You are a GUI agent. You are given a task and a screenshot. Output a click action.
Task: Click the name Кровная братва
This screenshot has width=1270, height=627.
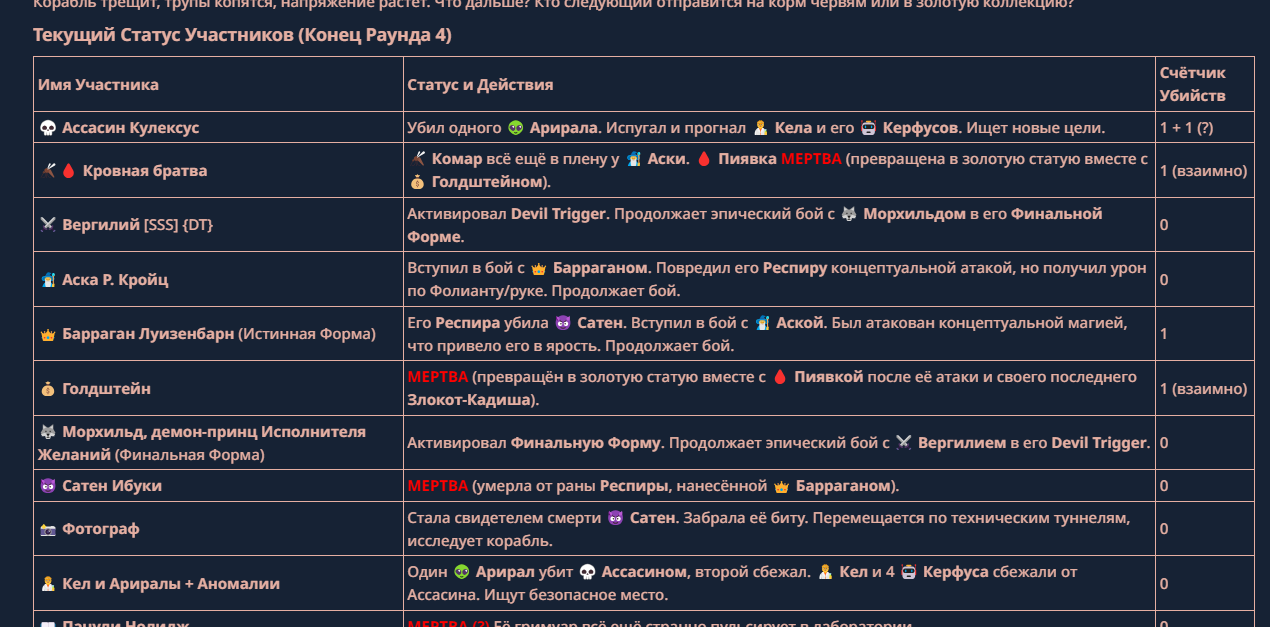tap(145, 171)
